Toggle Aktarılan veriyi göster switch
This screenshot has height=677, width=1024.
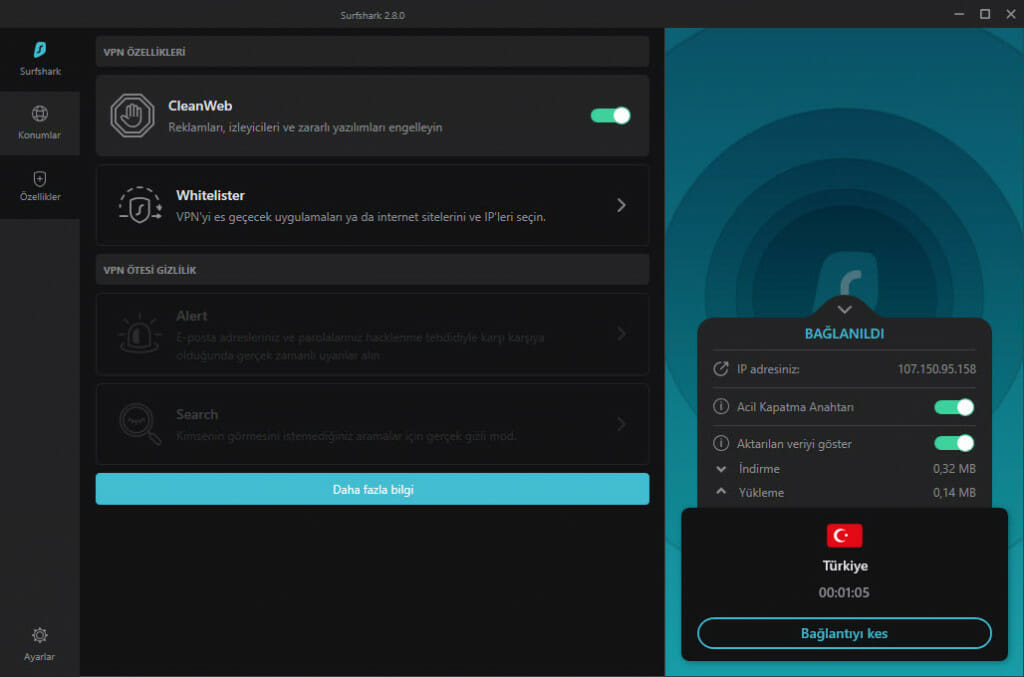[954, 443]
